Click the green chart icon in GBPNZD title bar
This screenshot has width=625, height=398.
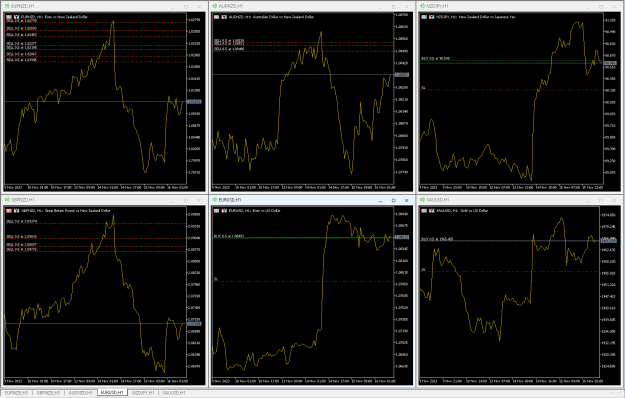tap(7, 200)
